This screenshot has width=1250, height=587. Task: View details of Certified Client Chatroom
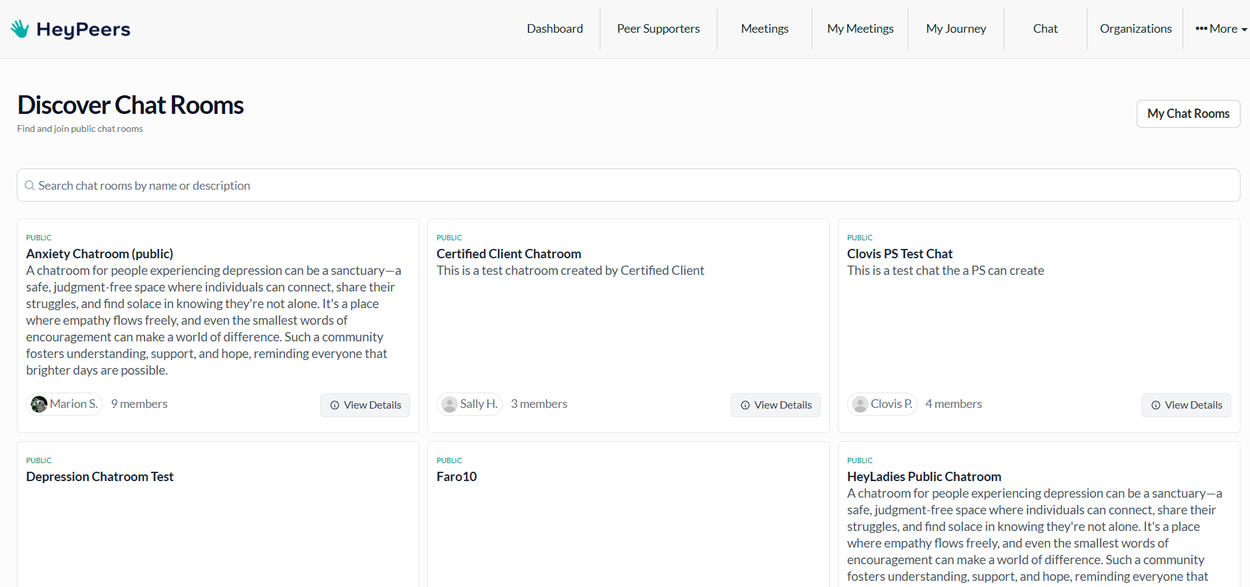point(776,405)
